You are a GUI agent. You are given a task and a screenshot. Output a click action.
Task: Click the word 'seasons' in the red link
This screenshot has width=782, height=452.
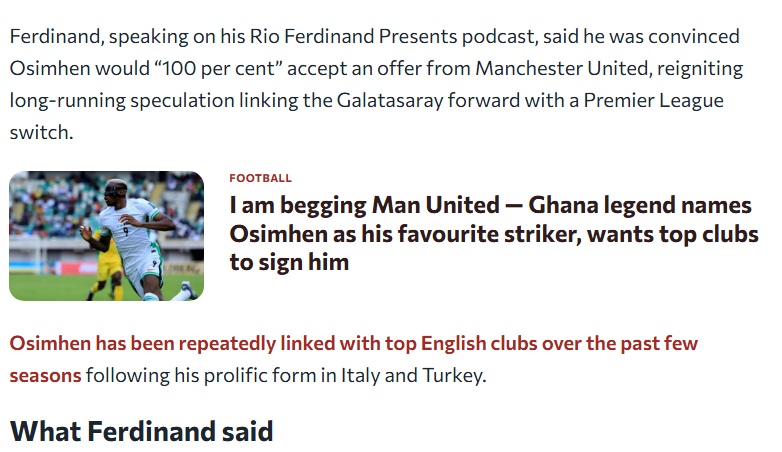45,376
